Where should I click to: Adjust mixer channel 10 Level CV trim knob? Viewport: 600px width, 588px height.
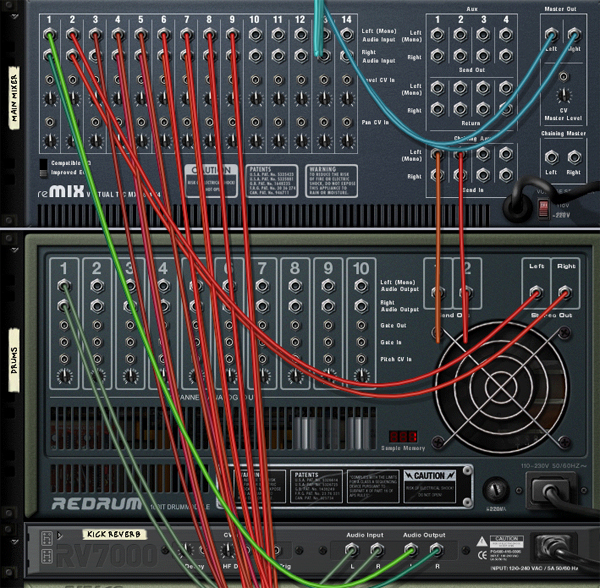coord(255,99)
